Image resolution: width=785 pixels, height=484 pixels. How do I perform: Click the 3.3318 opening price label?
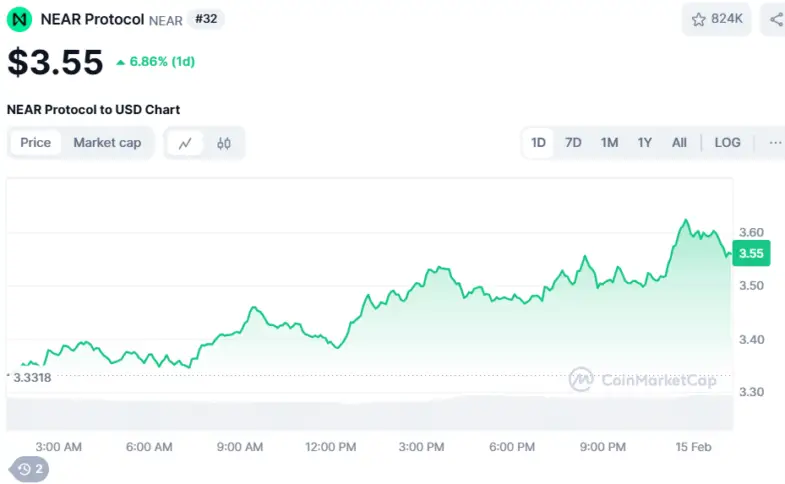(x=32, y=378)
